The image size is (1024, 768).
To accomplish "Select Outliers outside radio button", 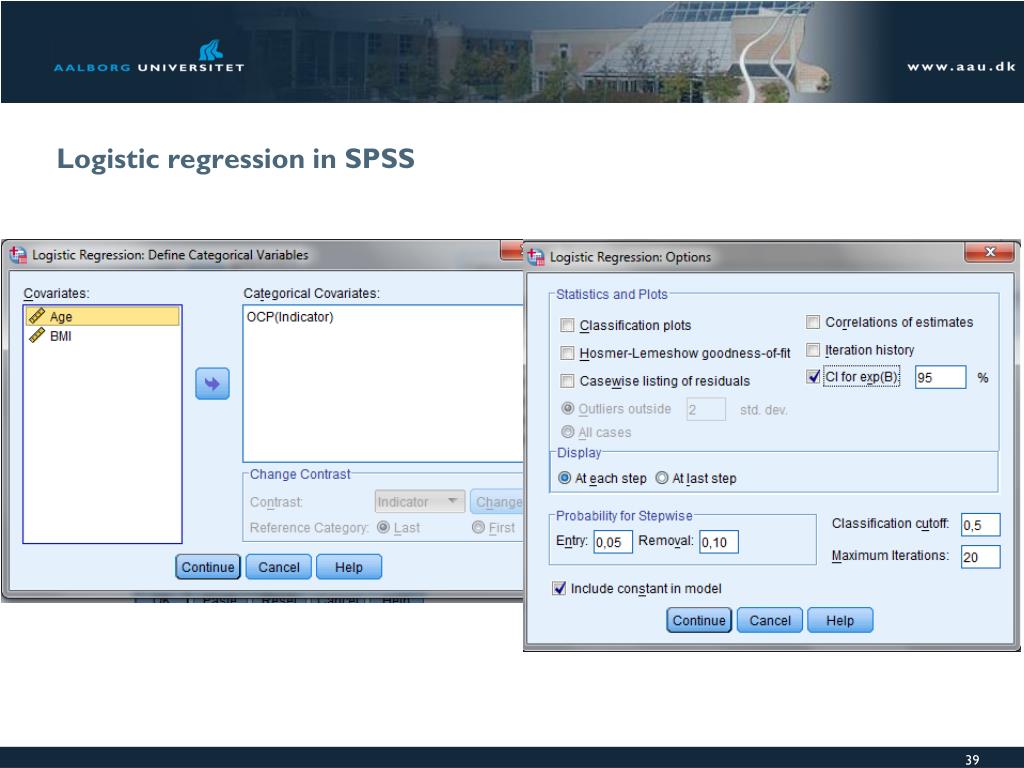I will coord(568,409).
